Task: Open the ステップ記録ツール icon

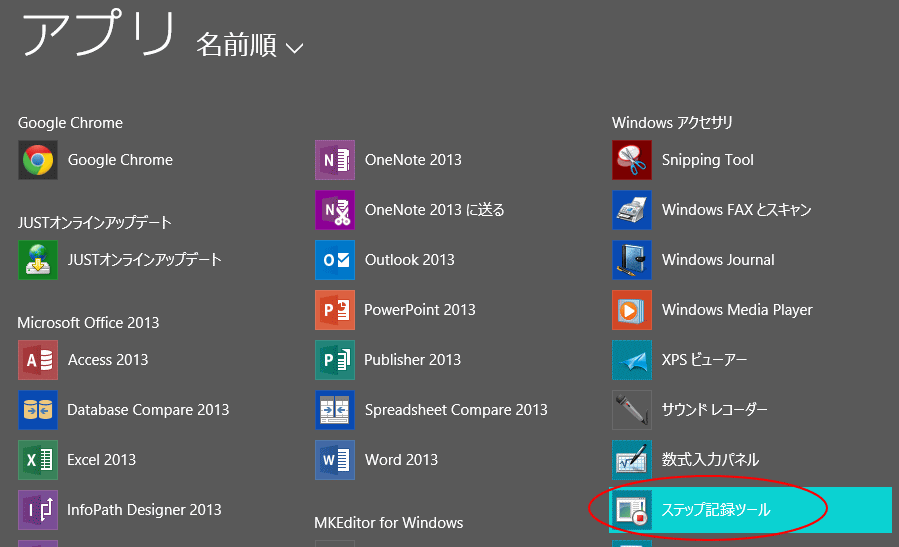Action: point(632,510)
